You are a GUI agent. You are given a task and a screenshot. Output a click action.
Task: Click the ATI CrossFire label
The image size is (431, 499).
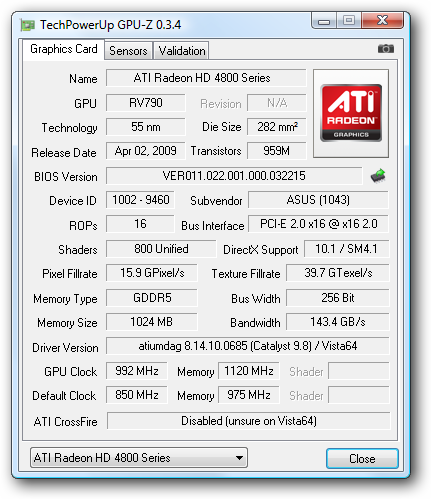pyautogui.click(x=65, y=422)
